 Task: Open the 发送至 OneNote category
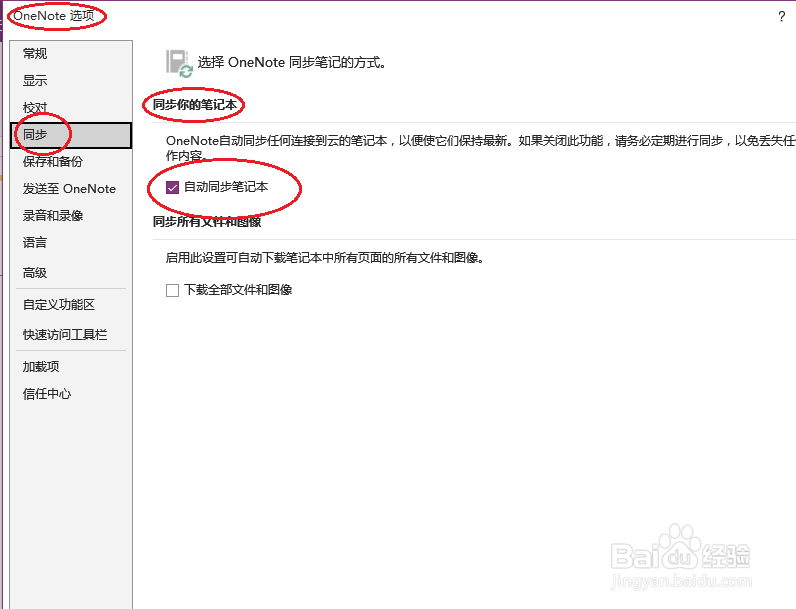point(69,189)
